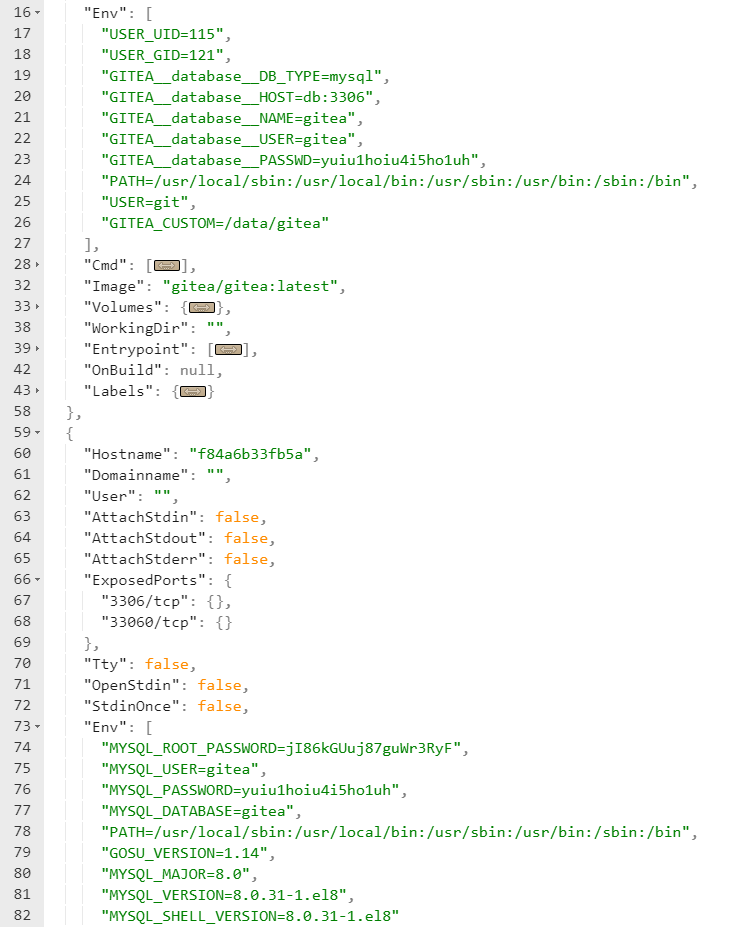Viewport: 735px width, 927px height.
Task: Click line number 42 in the gutter
Action: [x=21, y=370]
